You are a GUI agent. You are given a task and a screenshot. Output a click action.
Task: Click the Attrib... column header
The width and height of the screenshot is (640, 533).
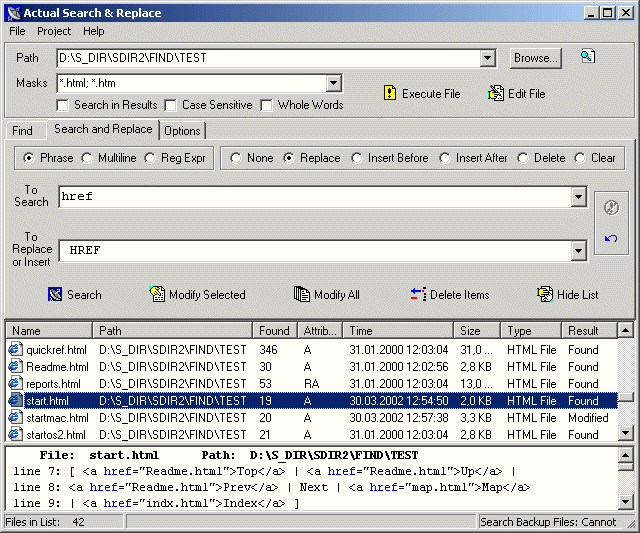(320, 331)
